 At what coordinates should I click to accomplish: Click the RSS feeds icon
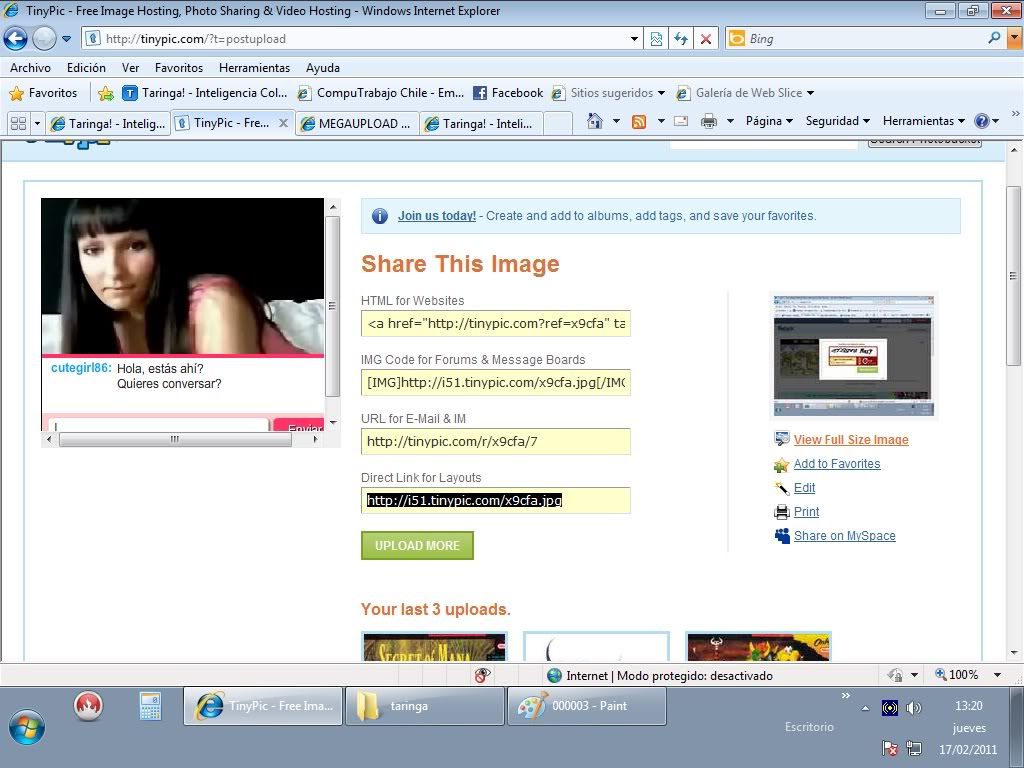tap(639, 121)
